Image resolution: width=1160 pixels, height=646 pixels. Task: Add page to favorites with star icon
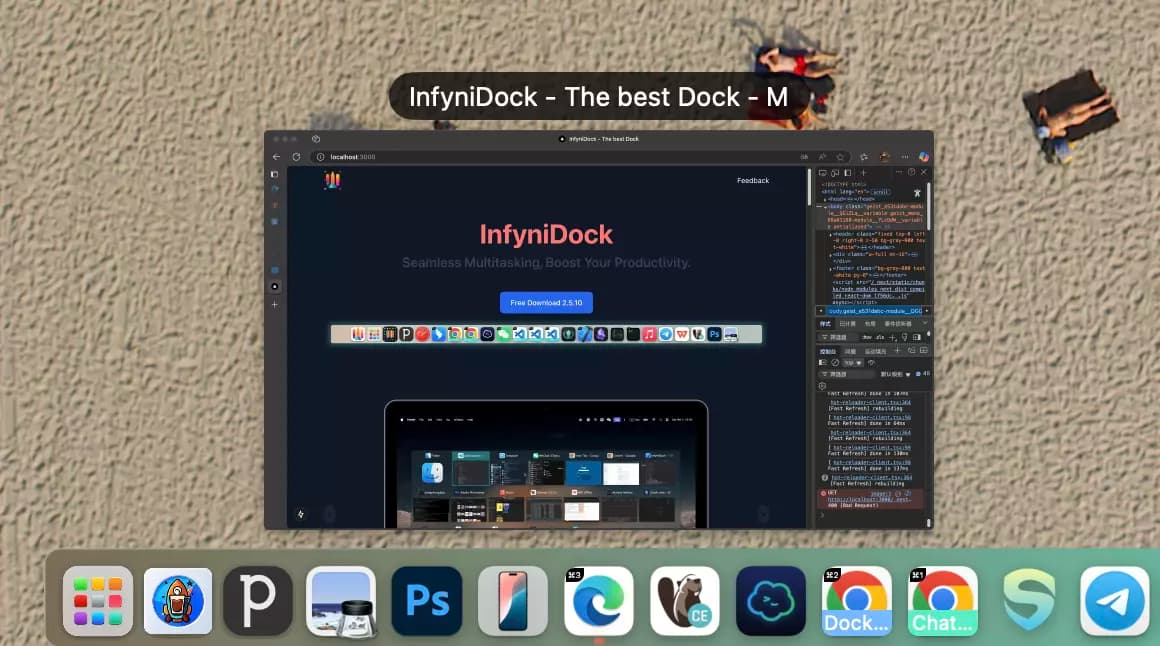click(840, 157)
